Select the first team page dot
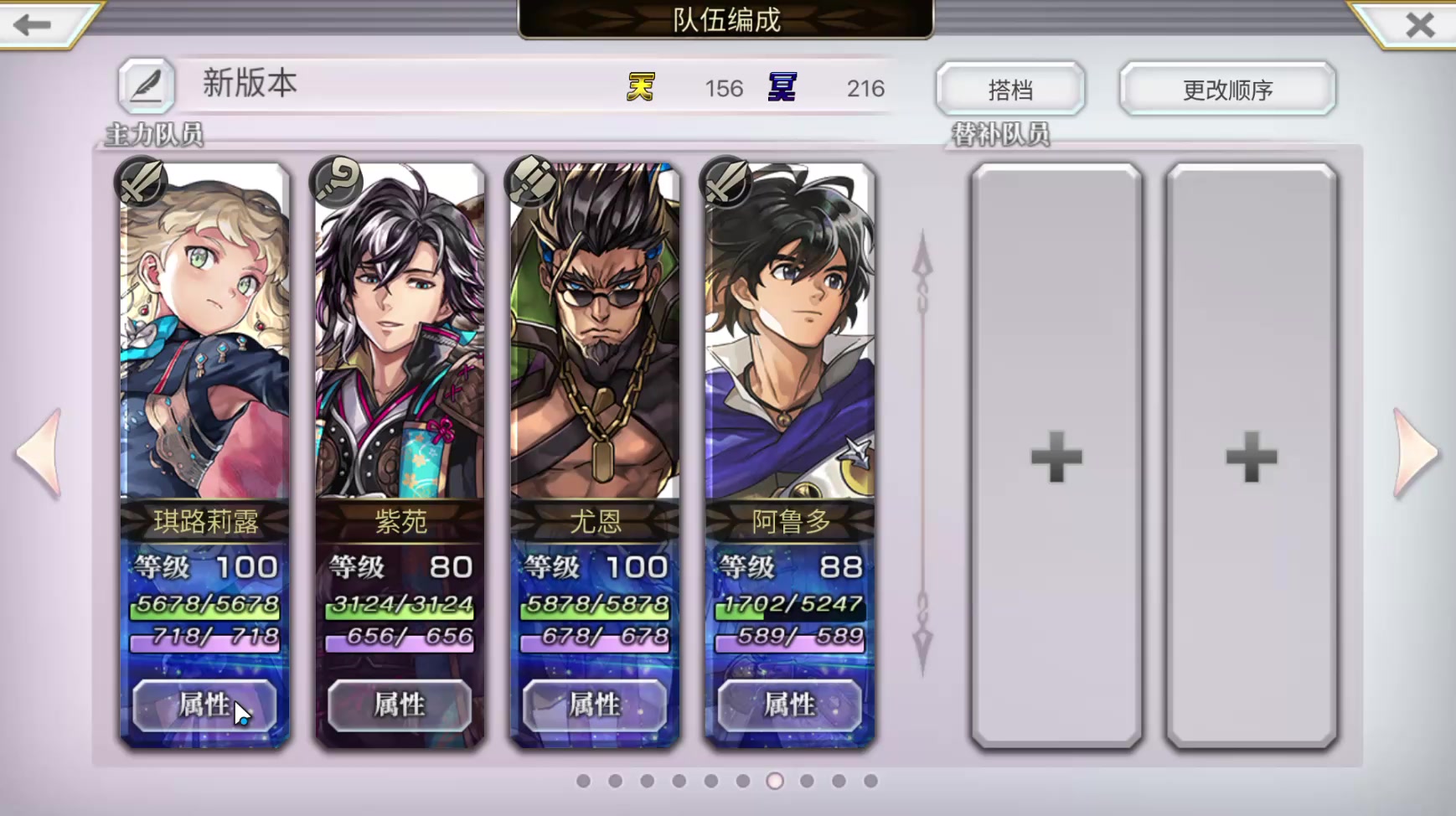This screenshot has width=1456, height=816. pos(584,781)
